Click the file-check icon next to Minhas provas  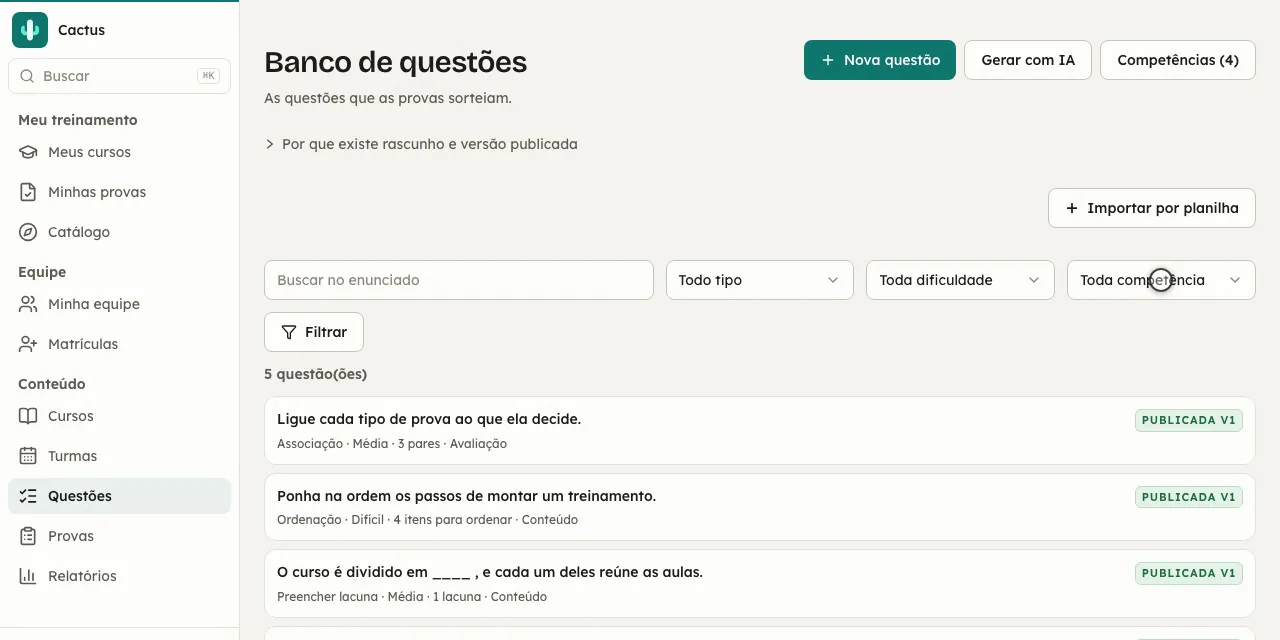pos(28,192)
